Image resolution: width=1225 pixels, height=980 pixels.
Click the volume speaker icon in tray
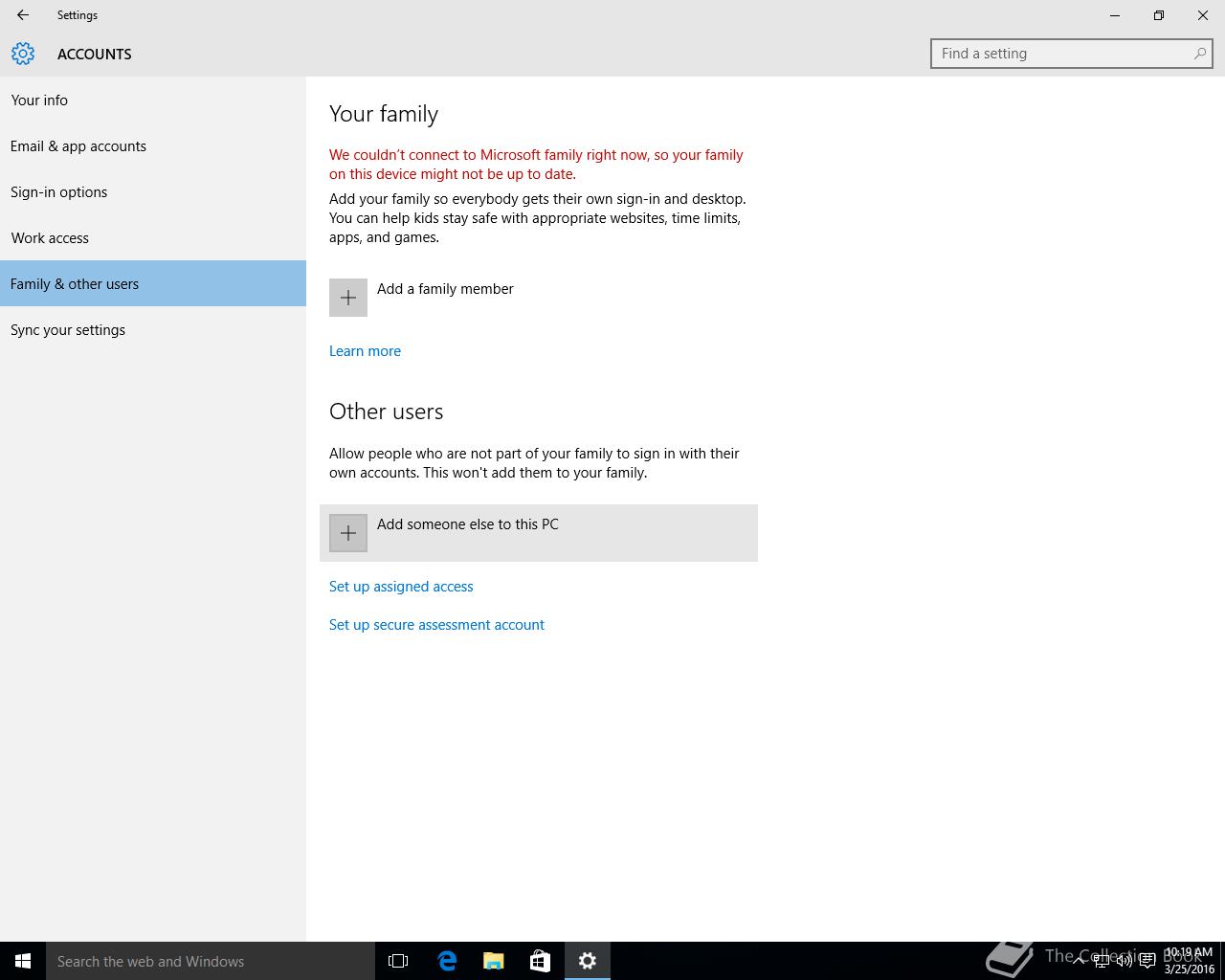[1125, 961]
